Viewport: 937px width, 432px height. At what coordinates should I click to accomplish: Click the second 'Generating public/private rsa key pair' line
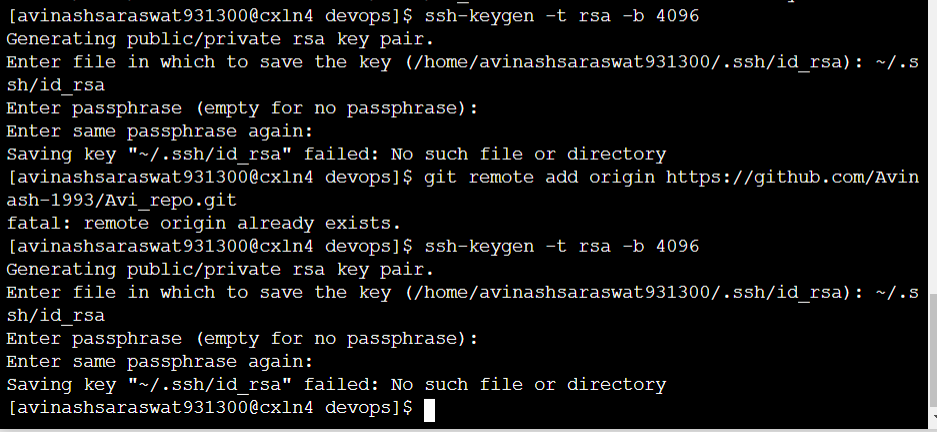pos(220,269)
